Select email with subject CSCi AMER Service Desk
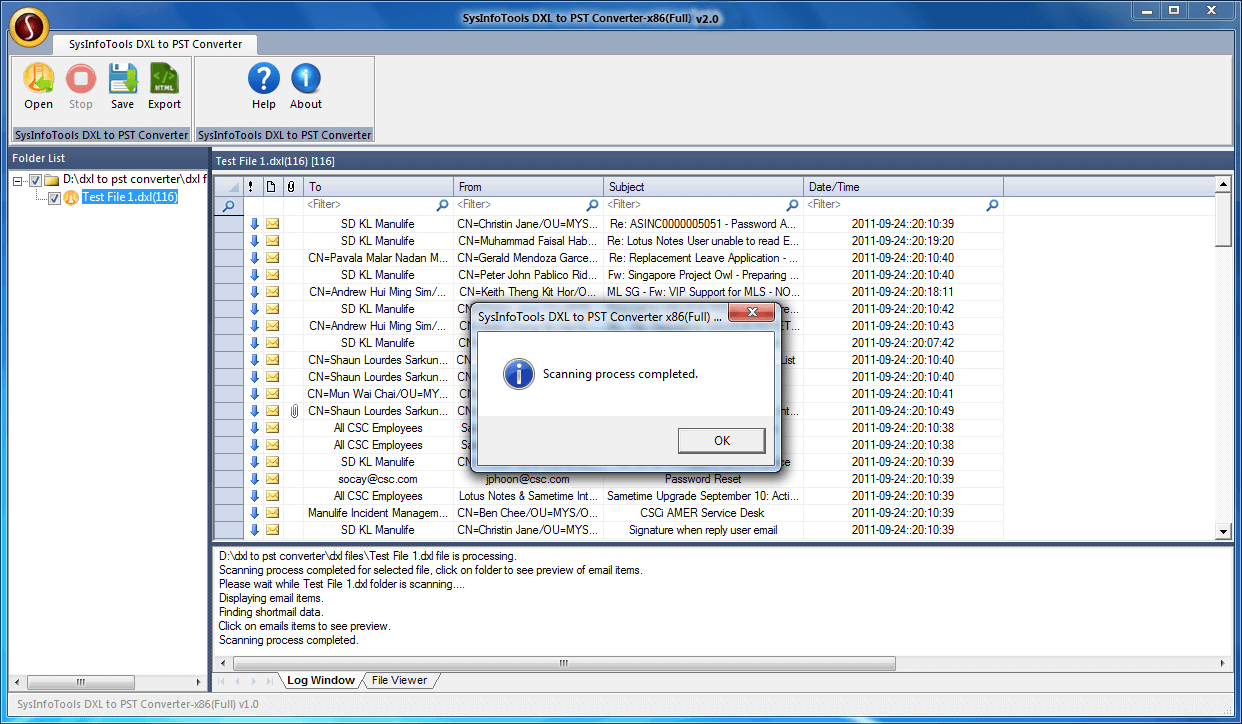1242x724 pixels. click(x=703, y=513)
